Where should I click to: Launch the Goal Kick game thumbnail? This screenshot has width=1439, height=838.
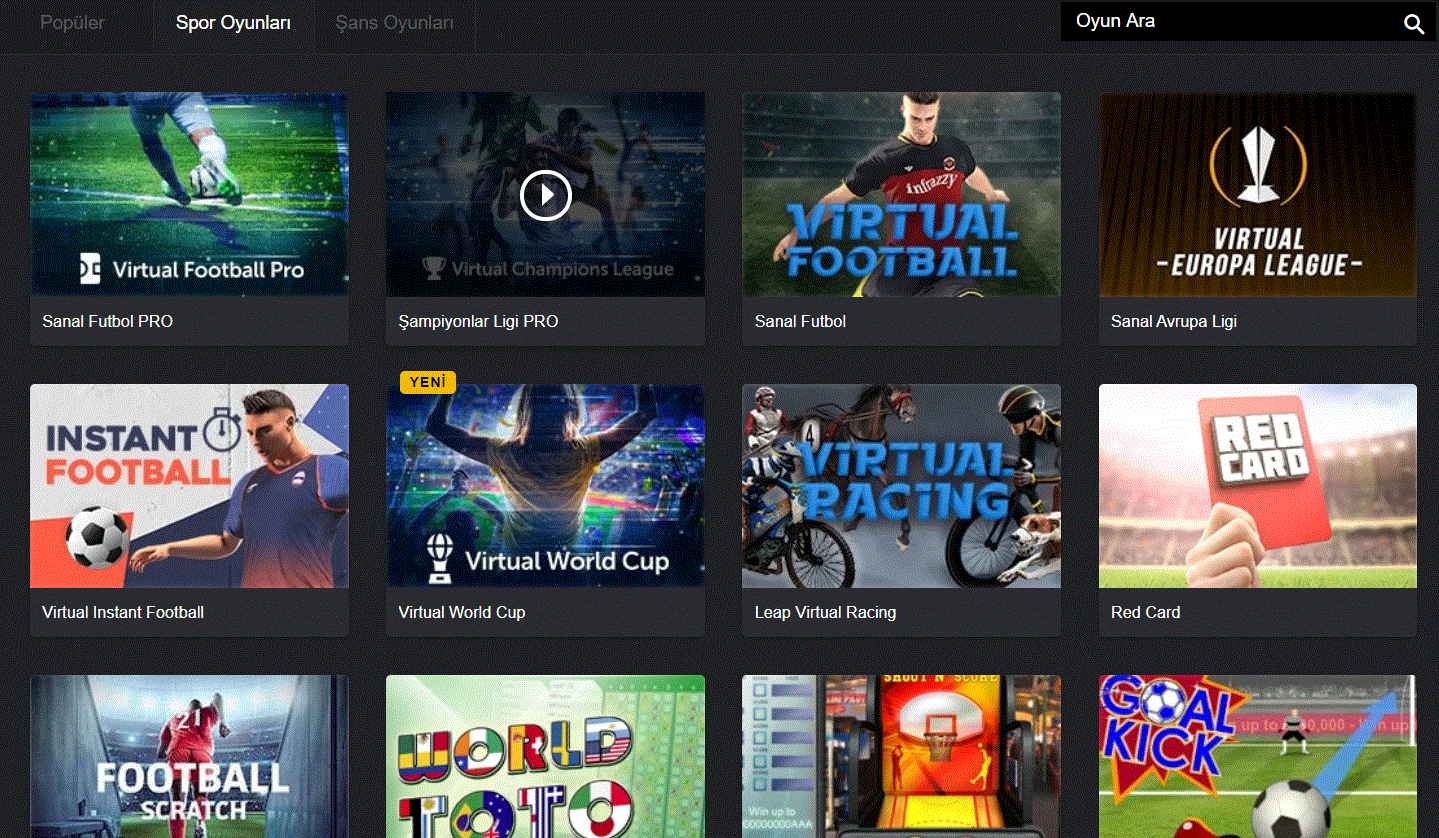[1257, 756]
